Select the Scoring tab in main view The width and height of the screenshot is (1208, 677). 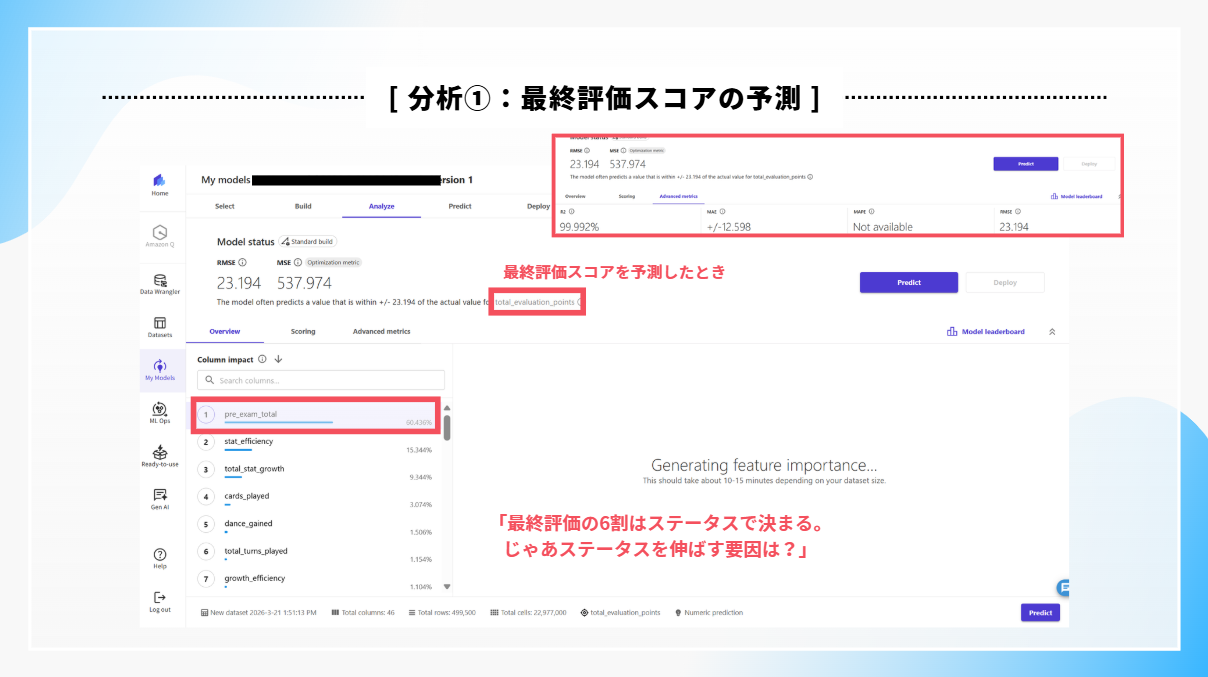tap(303, 331)
